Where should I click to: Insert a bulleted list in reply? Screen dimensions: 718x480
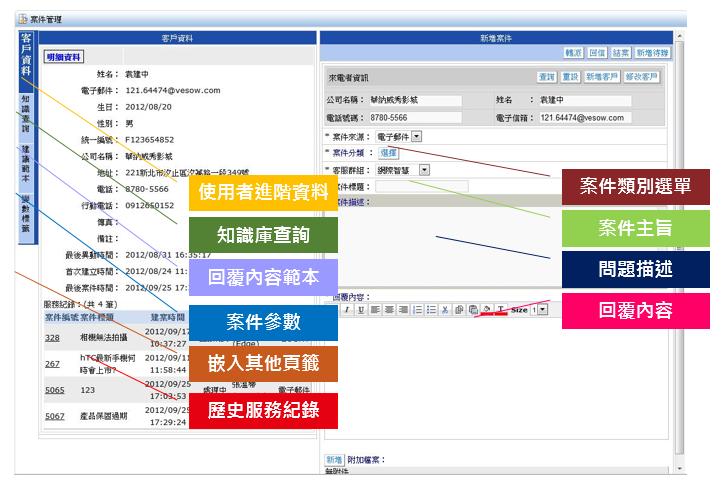(x=431, y=310)
